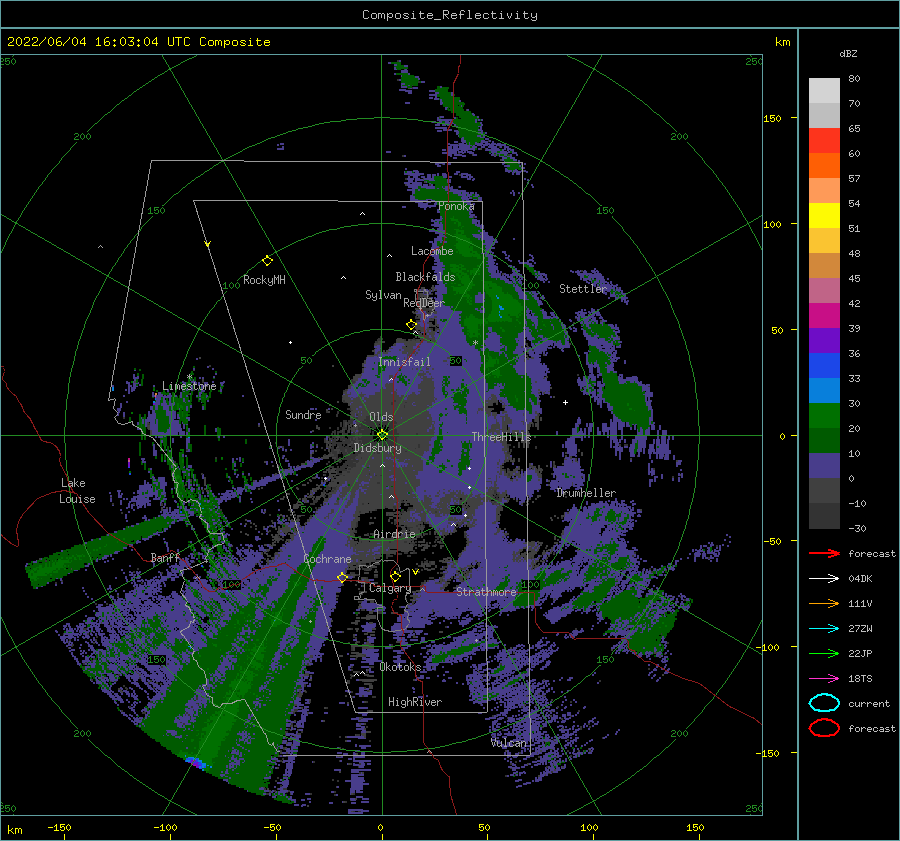
Task: Click the RockyMH location label
Action: pyautogui.click(x=264, y=280)
